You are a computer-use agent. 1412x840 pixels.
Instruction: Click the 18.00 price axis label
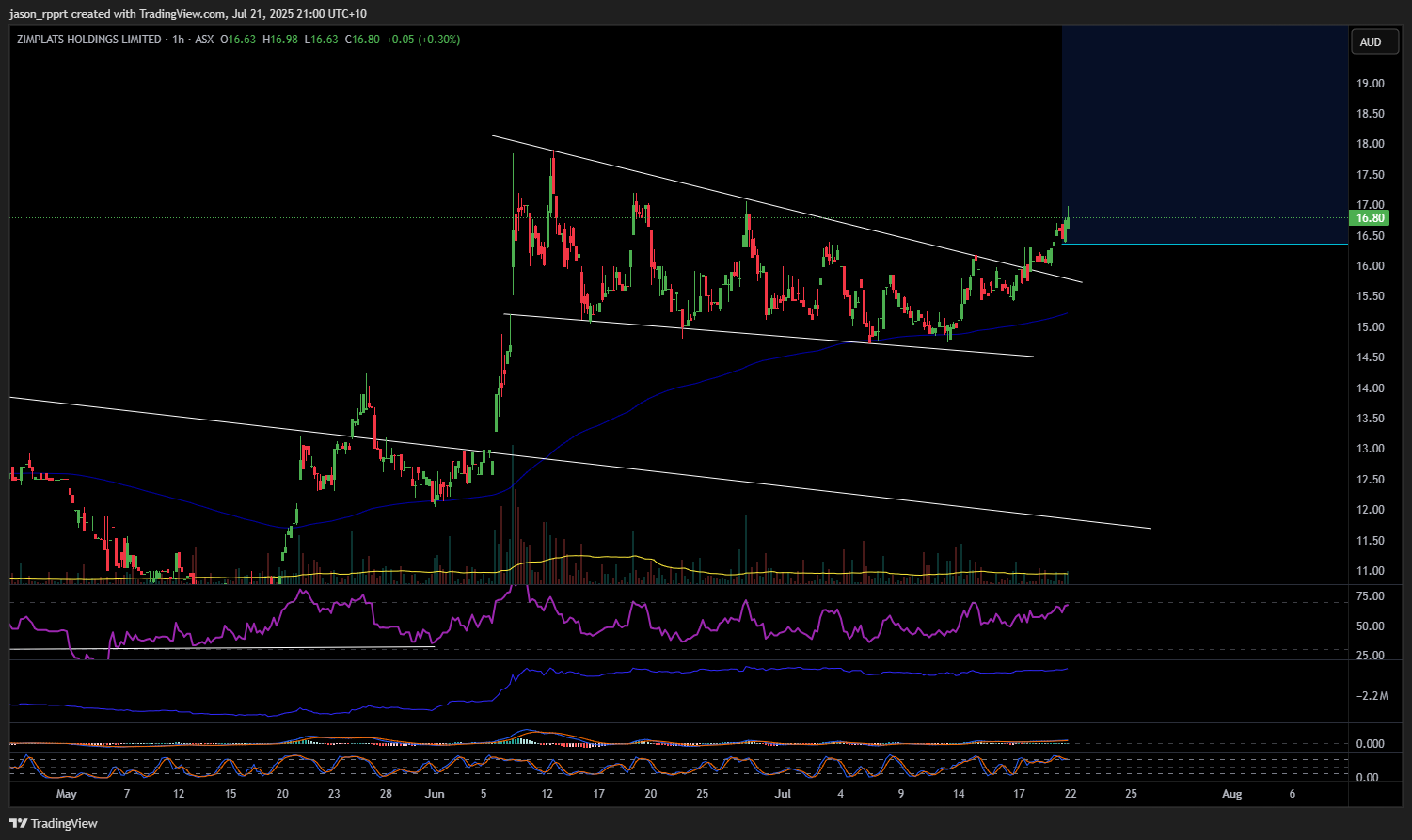click(x=1370, y=144)
